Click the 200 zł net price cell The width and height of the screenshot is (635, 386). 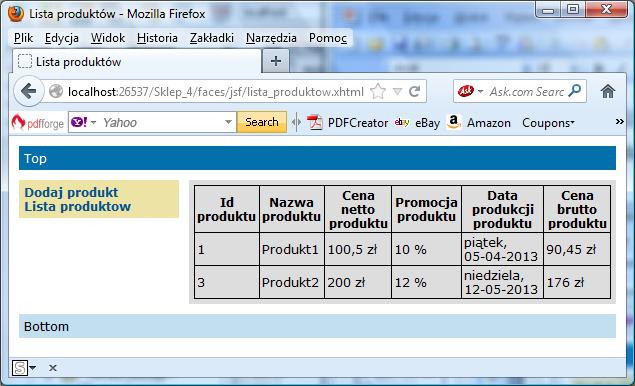point(358,282)
